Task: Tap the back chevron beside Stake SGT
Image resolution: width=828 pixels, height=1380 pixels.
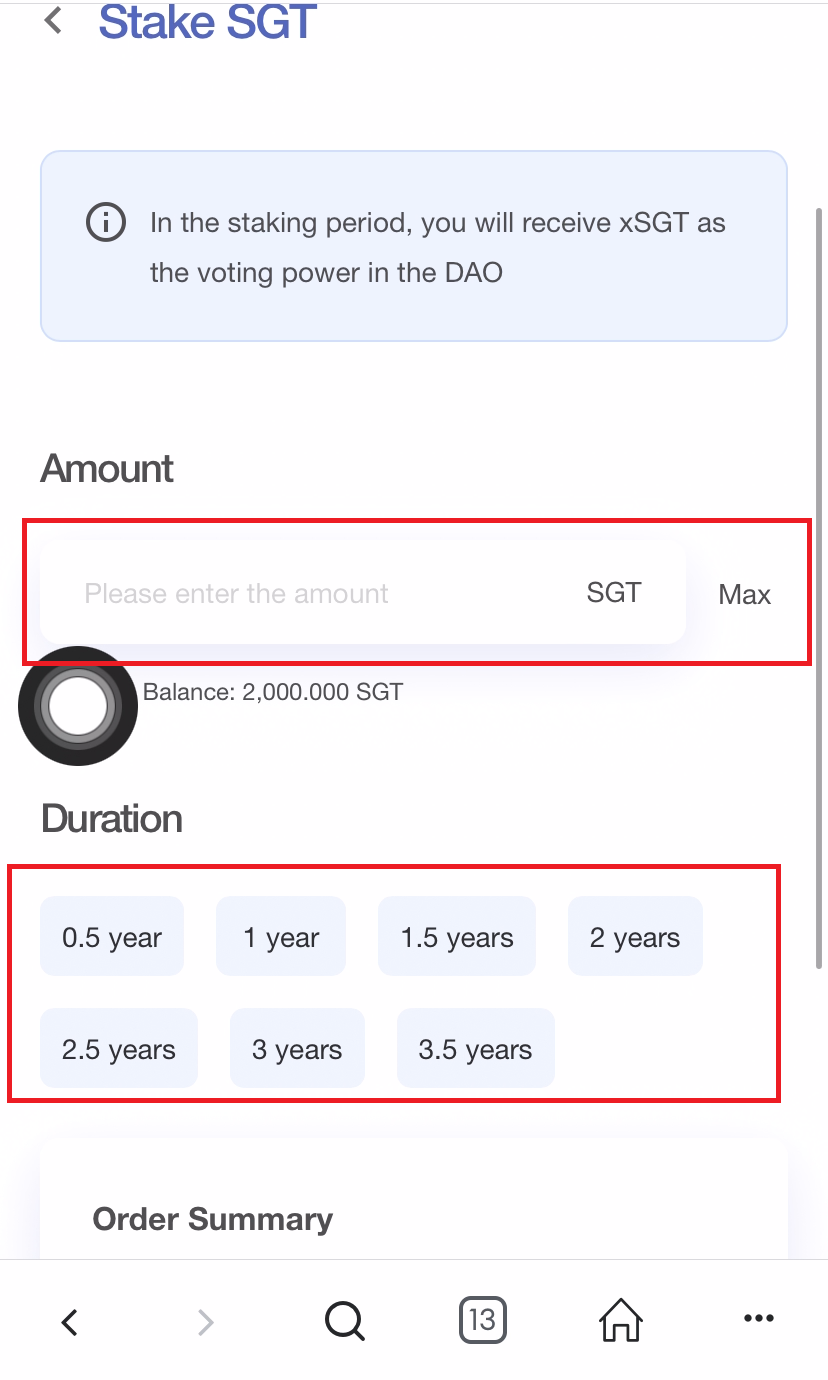Action: click(54, 20)
